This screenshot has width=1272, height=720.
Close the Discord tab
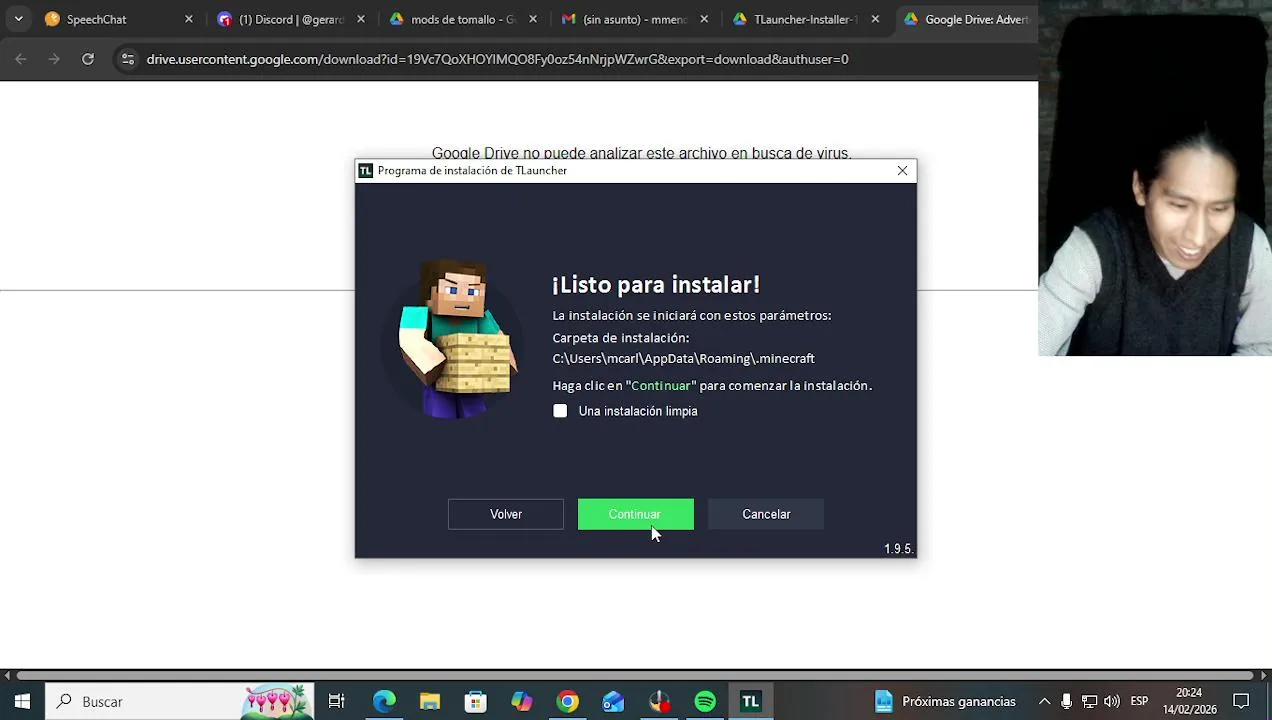361,19
